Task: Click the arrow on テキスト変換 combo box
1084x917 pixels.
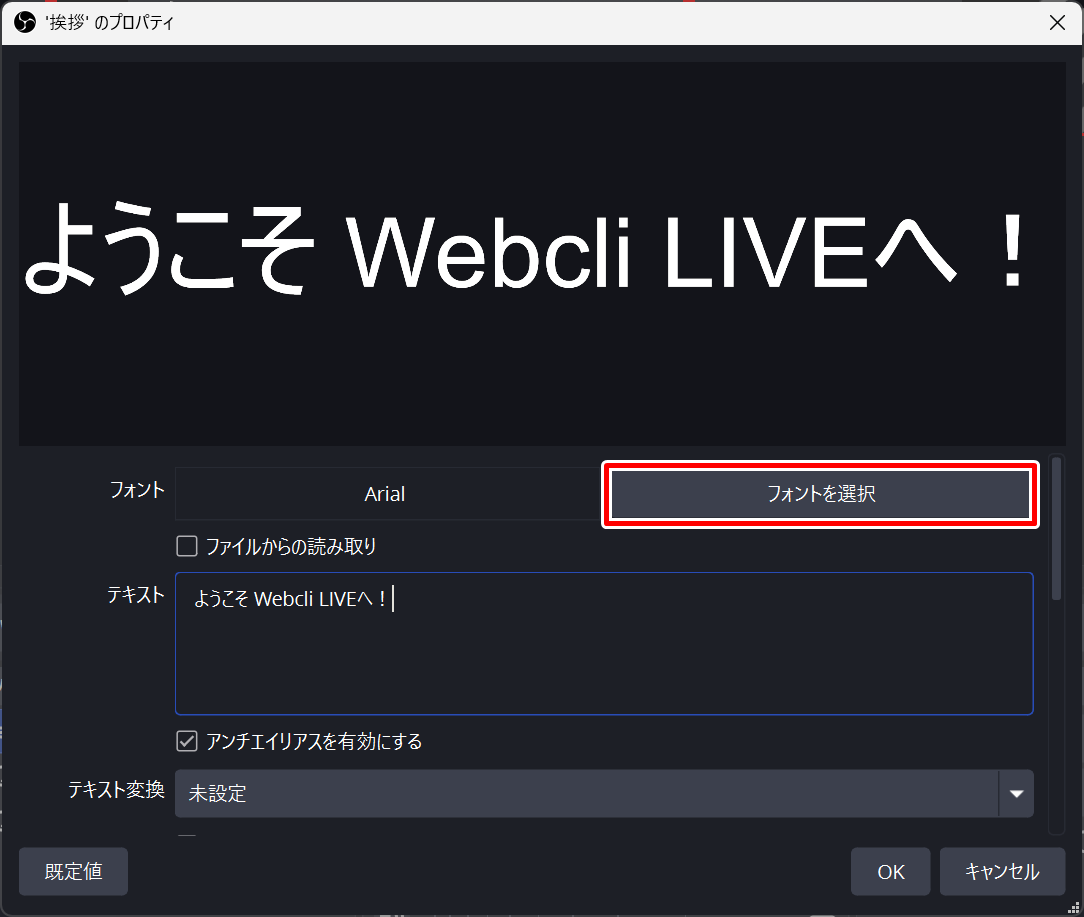Action: click(1016, 794)
